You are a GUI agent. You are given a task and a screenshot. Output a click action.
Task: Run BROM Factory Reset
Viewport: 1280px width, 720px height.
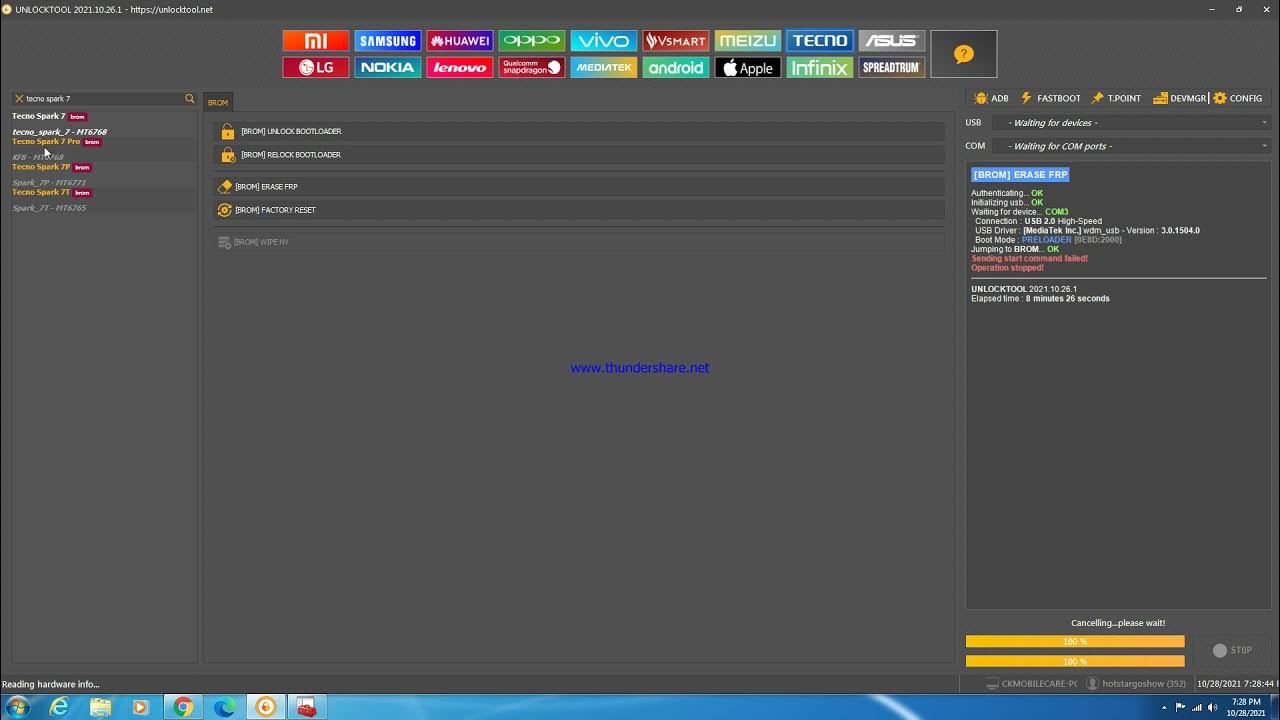[579, 210]
